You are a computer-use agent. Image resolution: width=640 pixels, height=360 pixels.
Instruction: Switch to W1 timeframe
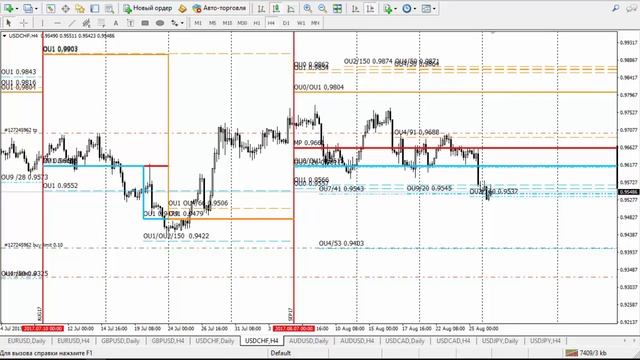point(301,23)
